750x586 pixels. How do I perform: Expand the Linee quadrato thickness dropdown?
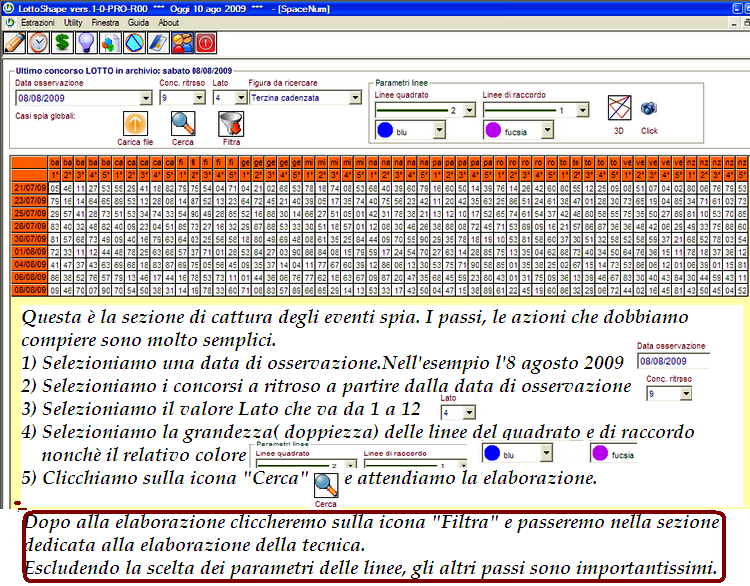tap(469, 110)
